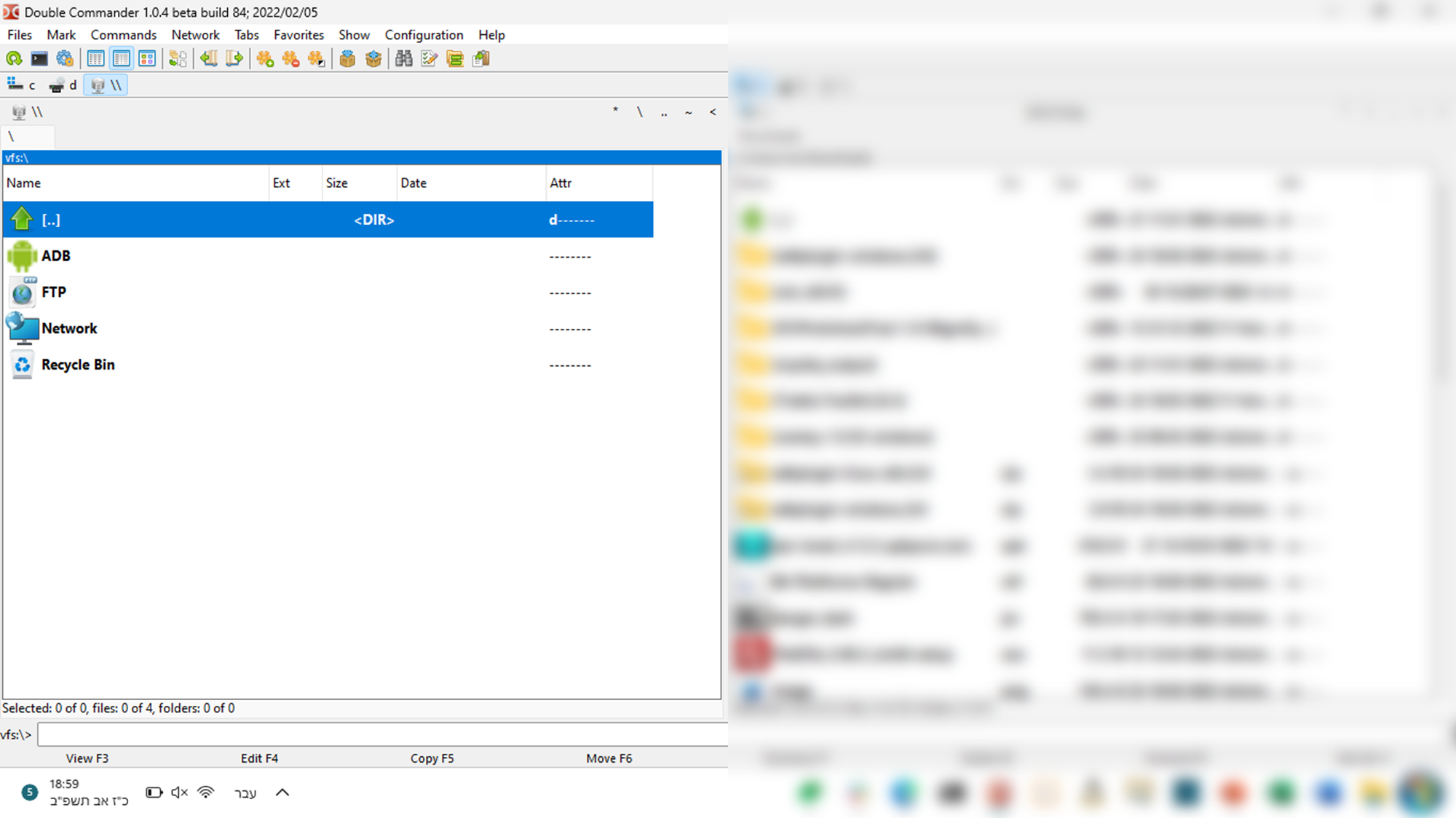Open the Wi-Fi tray icon

(206, 793)
